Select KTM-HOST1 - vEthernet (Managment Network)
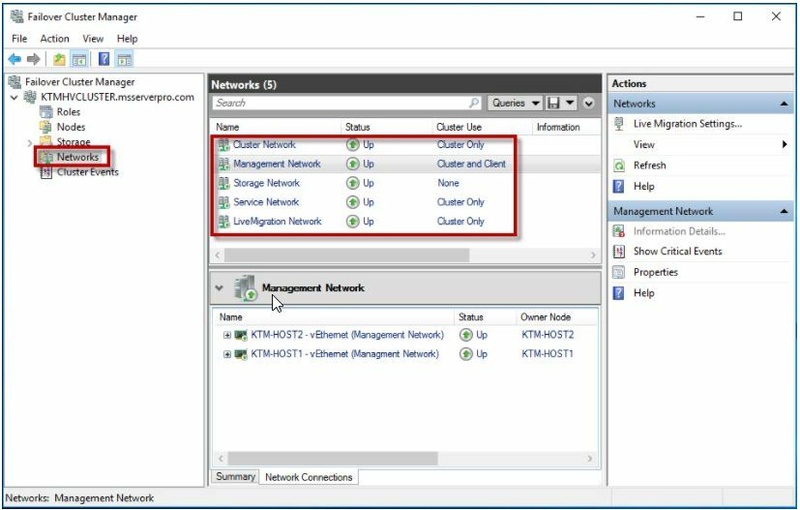 coord(345,354)
